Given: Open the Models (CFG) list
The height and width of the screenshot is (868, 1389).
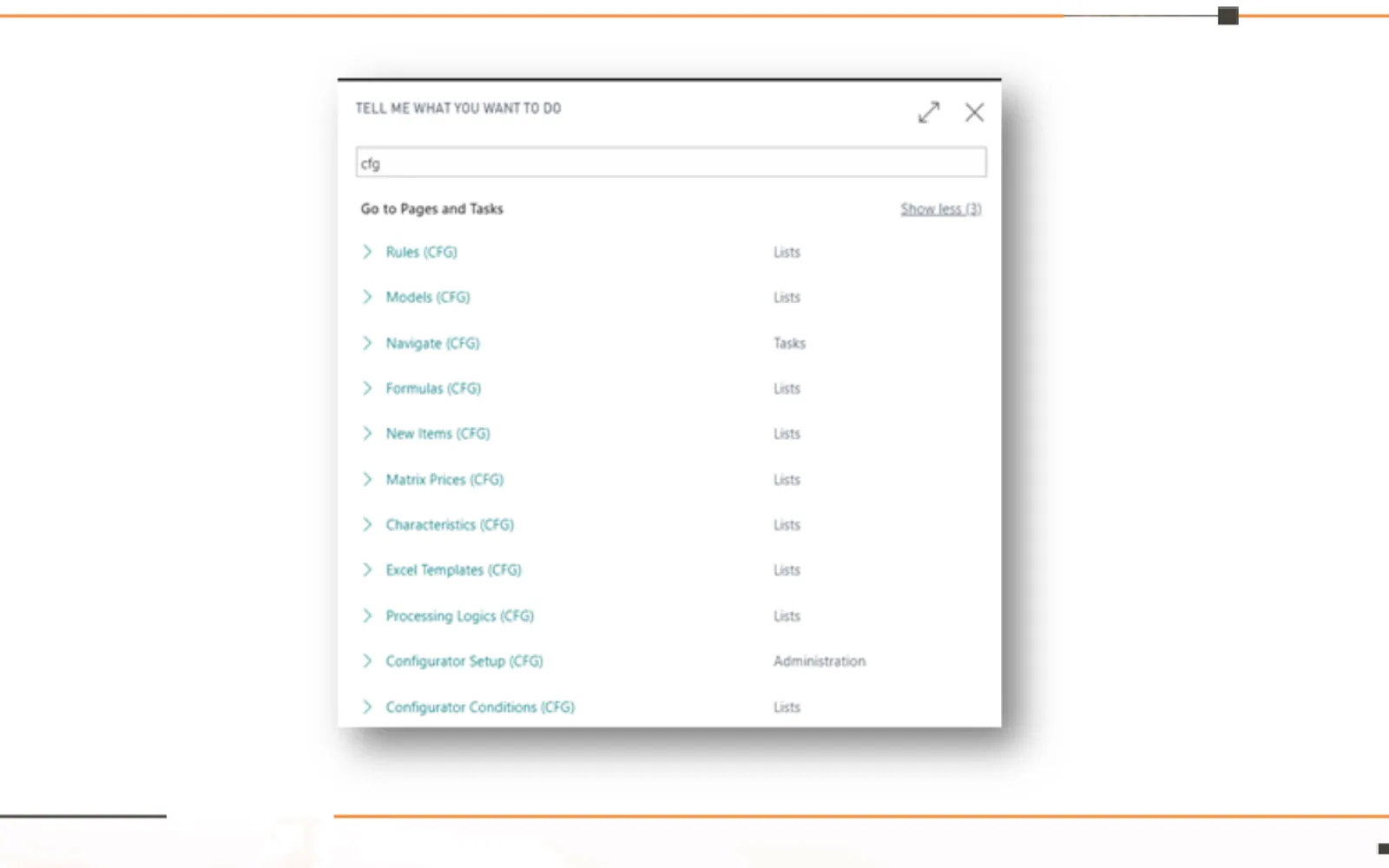Looking at the screenshot, I should (x=428, y=297).
